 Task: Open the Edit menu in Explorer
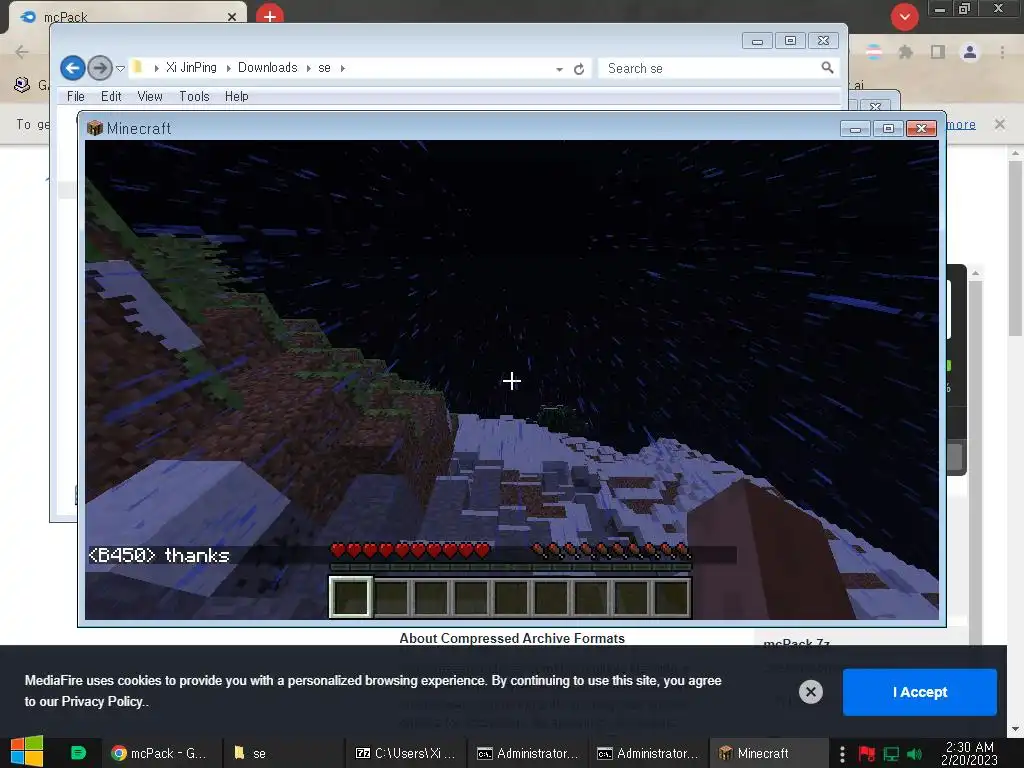111,96
